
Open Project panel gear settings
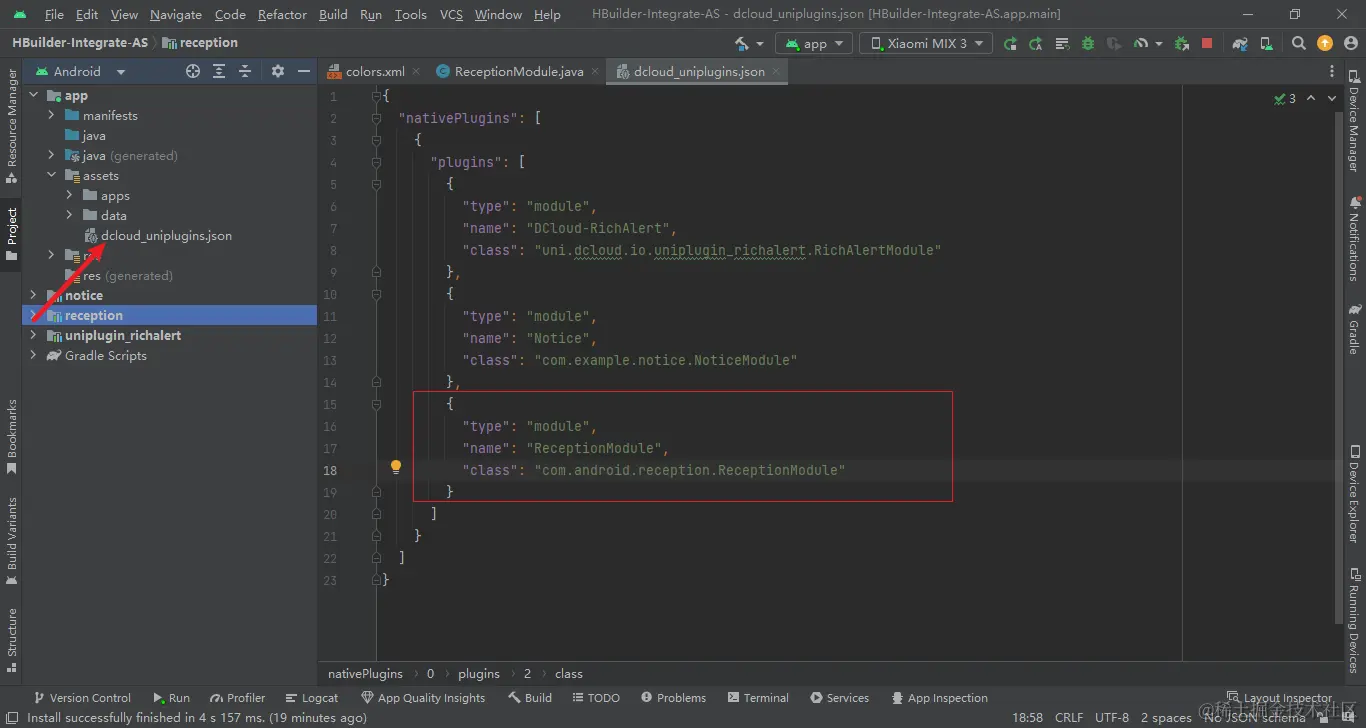(278, 71)
